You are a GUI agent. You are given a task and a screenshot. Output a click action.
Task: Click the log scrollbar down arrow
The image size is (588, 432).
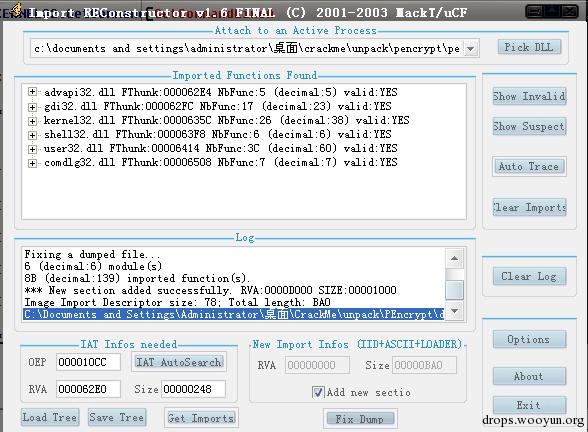454,311
